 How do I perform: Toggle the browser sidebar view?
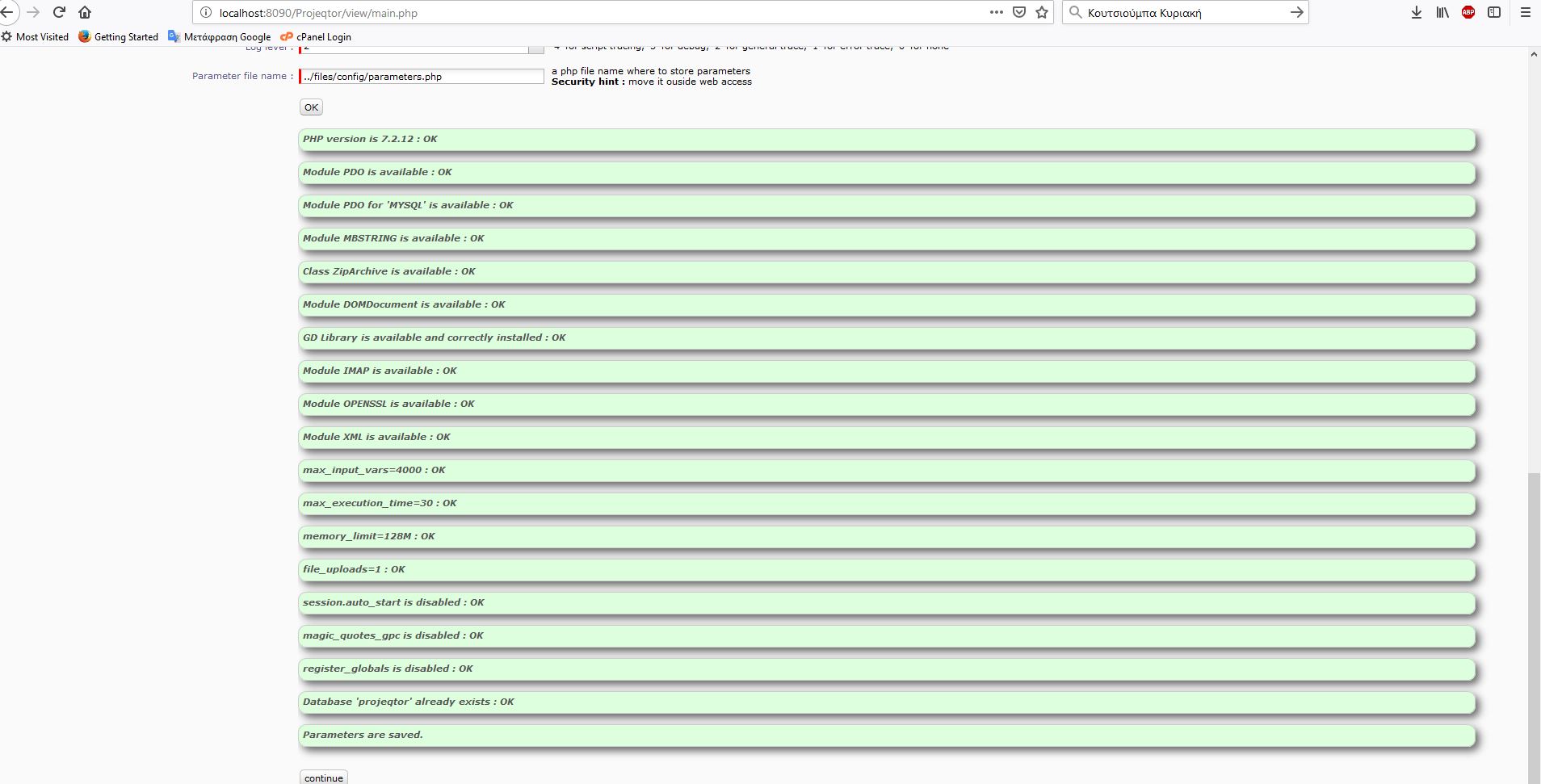tap(1494, 12)
